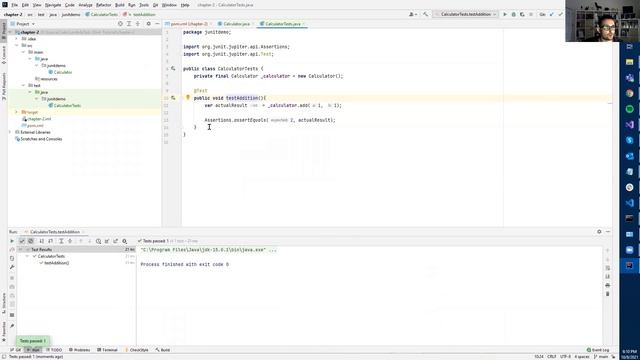The image size is (640, 360).
Task: Open Visual Studio from taskbar
Action: click(x=629, y=124)
